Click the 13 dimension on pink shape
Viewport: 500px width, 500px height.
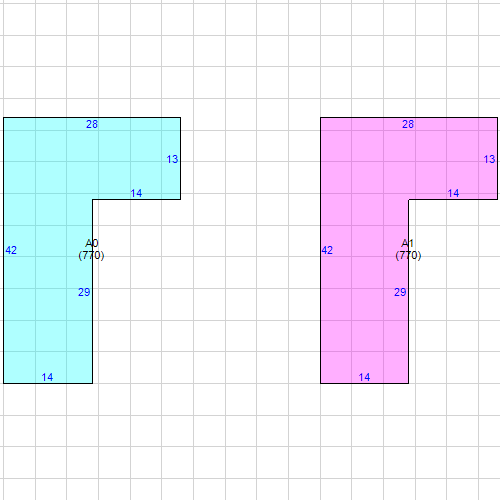click(489, 159)
